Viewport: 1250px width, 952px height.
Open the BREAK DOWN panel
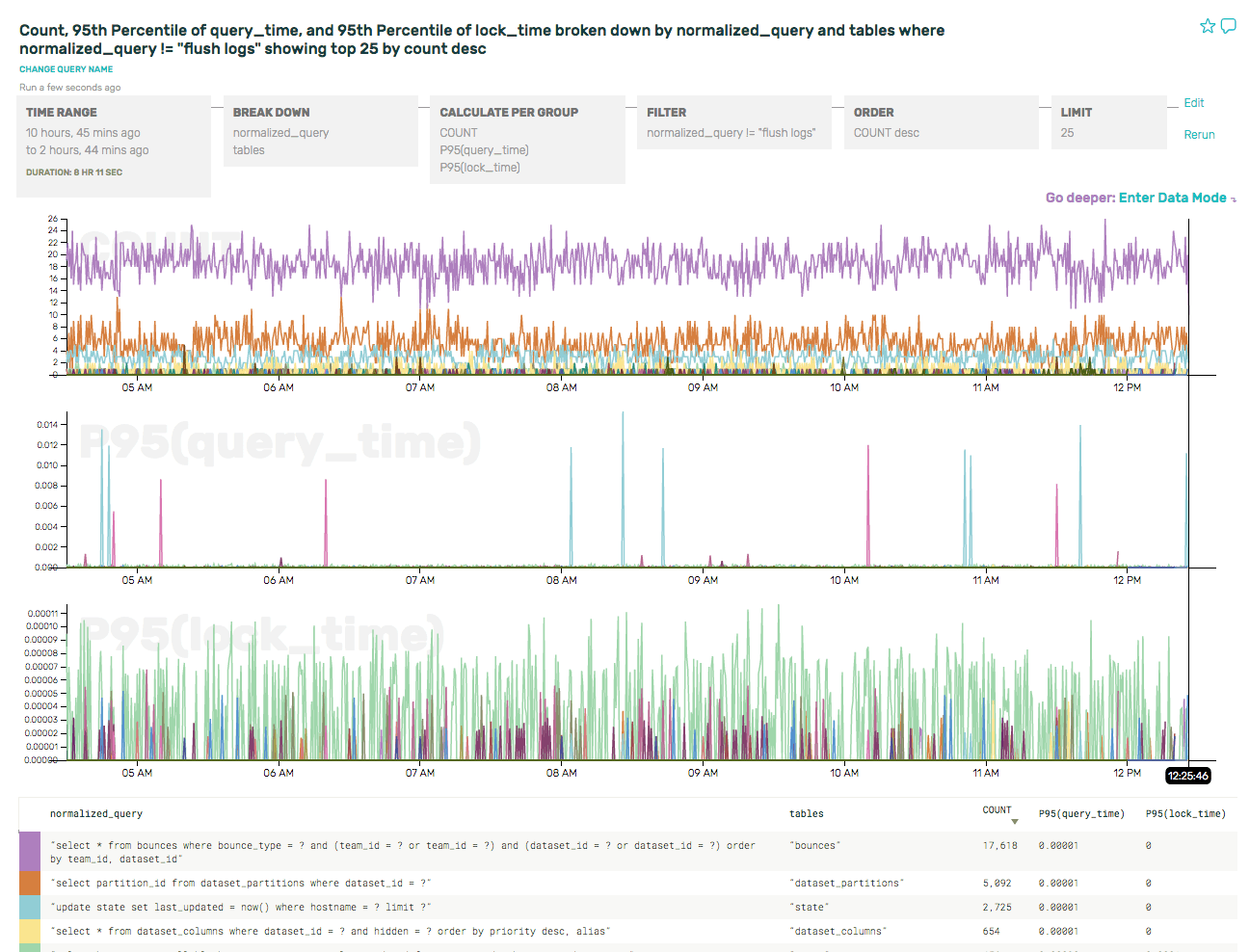click(321, 130)
